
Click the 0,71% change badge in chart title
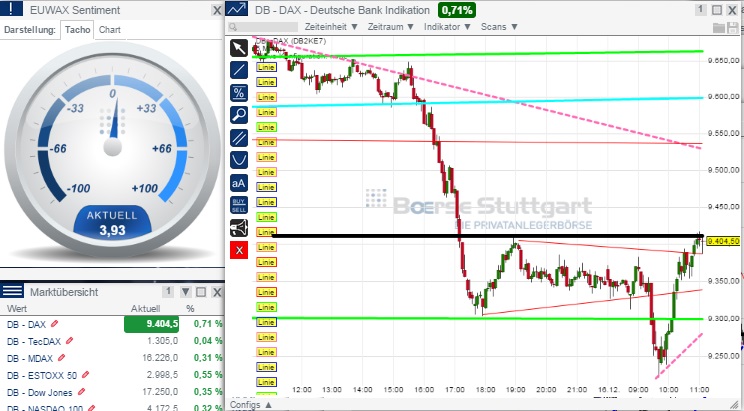pyautogui.click(x=457, y=10)
